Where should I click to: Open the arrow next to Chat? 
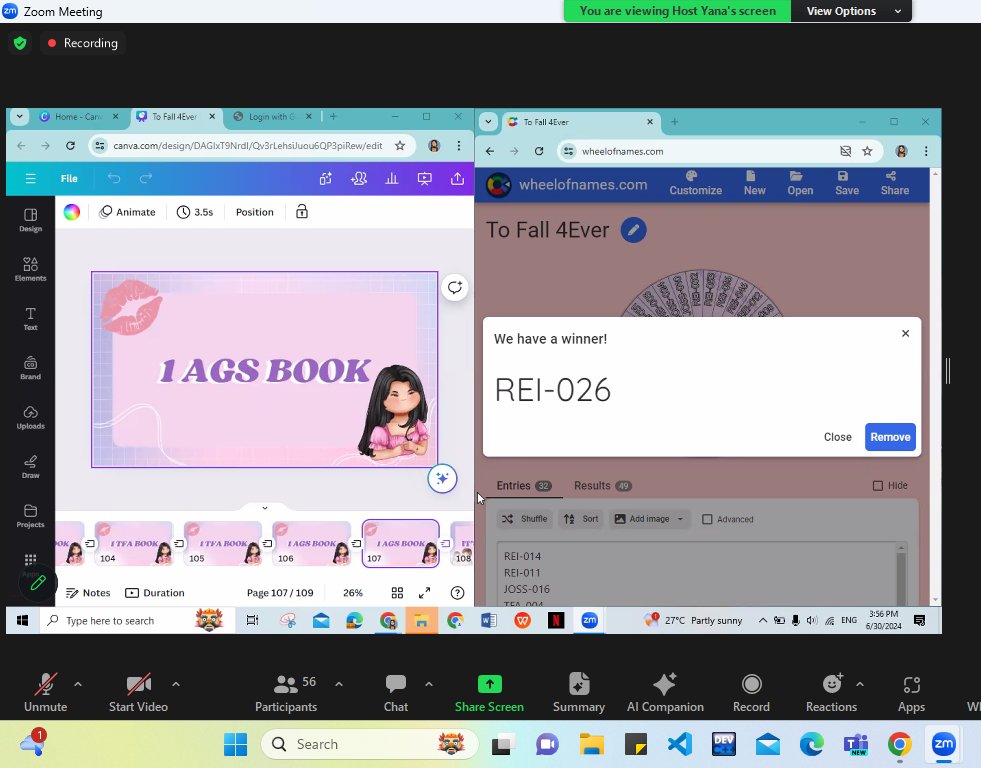pos(429,684)
